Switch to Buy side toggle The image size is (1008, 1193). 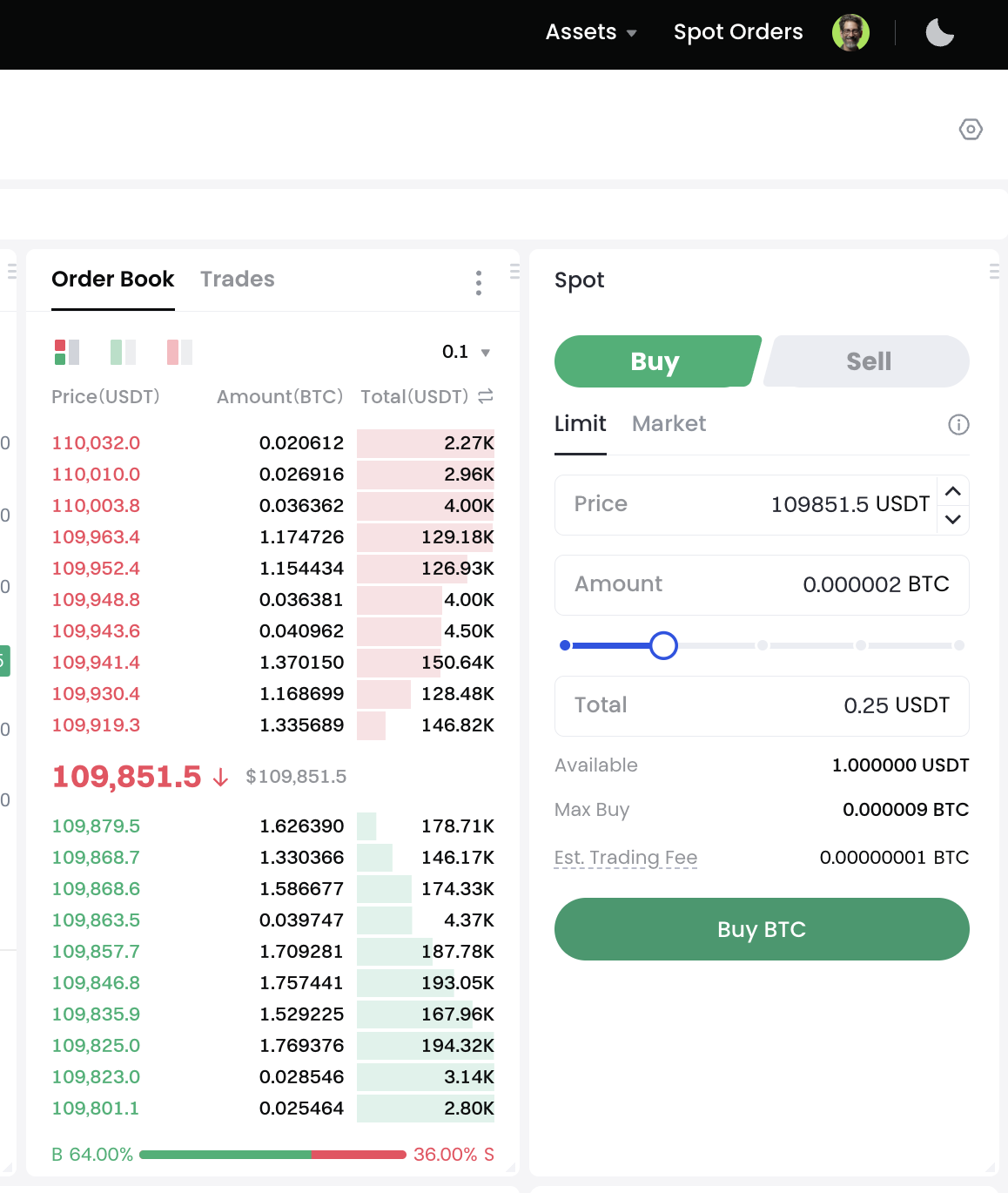coord(656,361)
